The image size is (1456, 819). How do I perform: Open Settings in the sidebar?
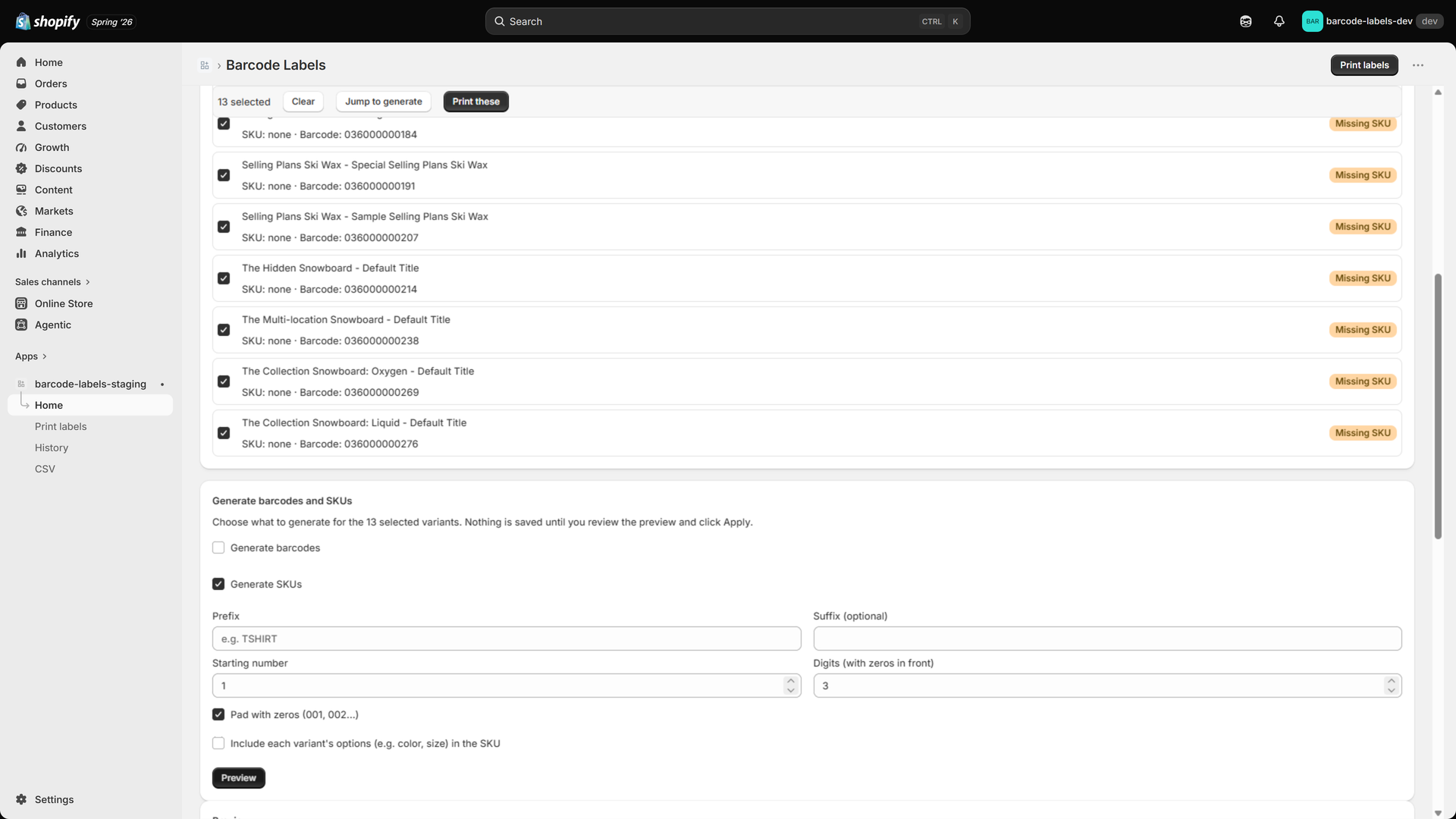click(90, 799)
